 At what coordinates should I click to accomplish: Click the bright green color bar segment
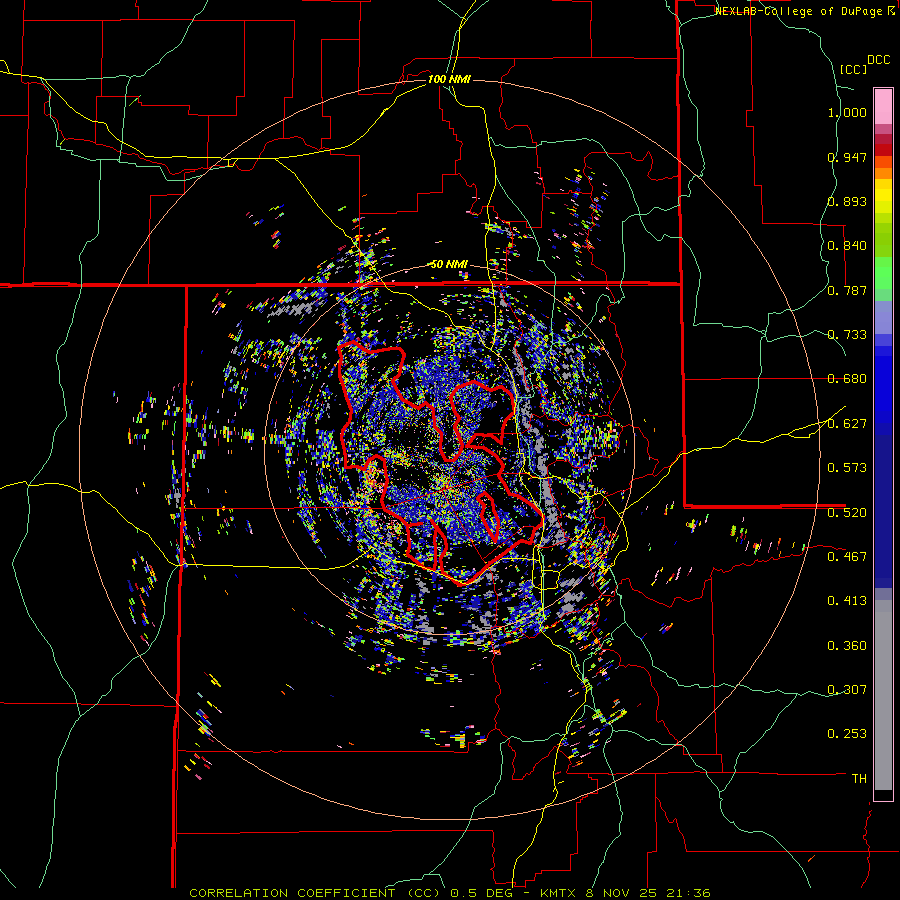[883, 273]
